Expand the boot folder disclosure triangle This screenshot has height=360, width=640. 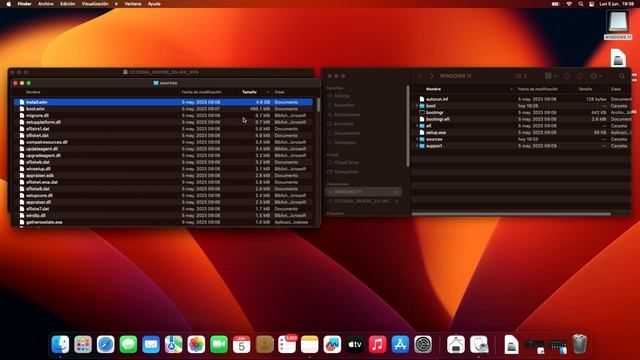417,106
